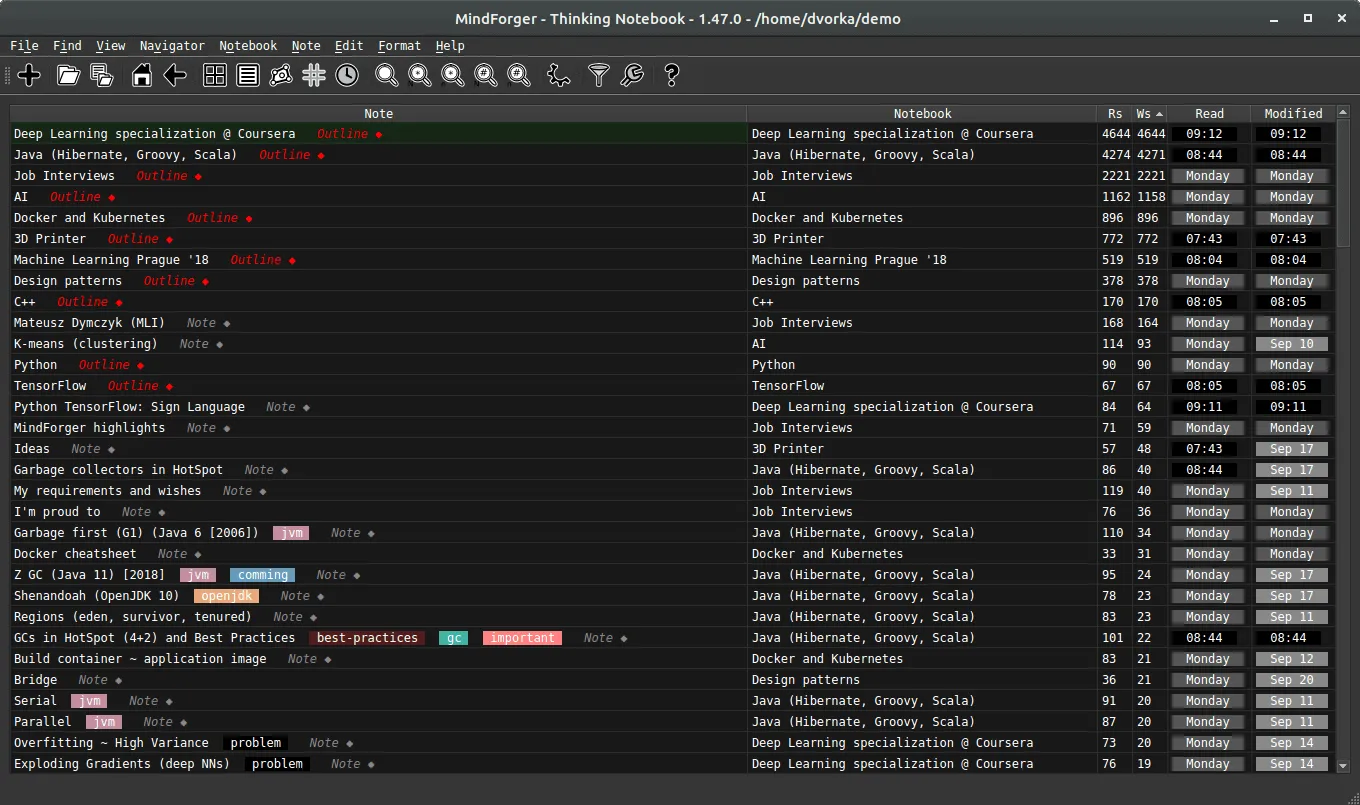The image size is (1360, 805).
Task: Click the funnel scope filter icon
Action: pos(598,75)
